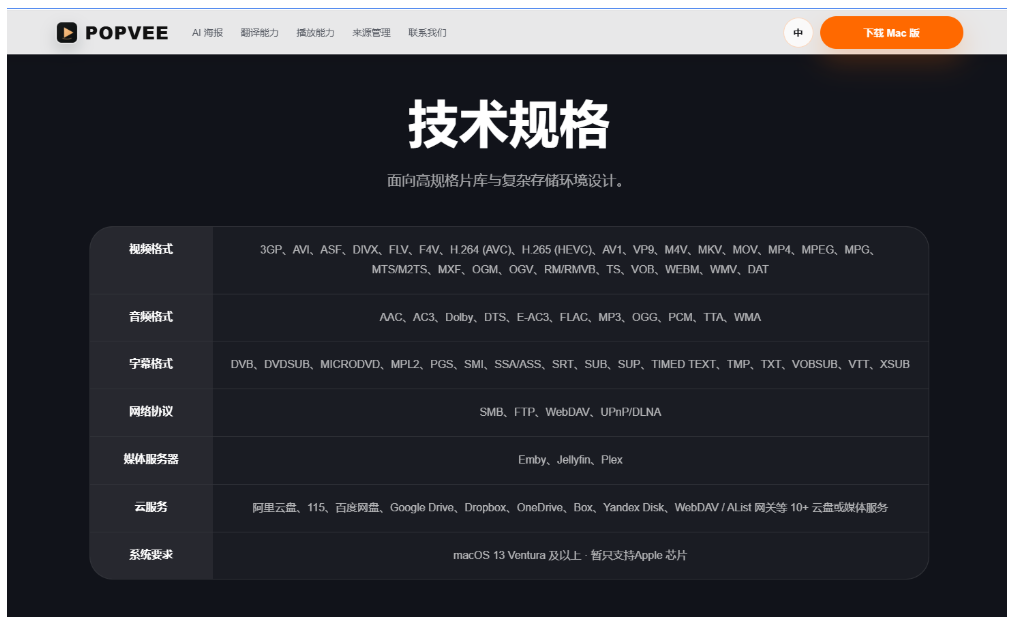Select the 字幕格式 row label

[x=151, y=364]
